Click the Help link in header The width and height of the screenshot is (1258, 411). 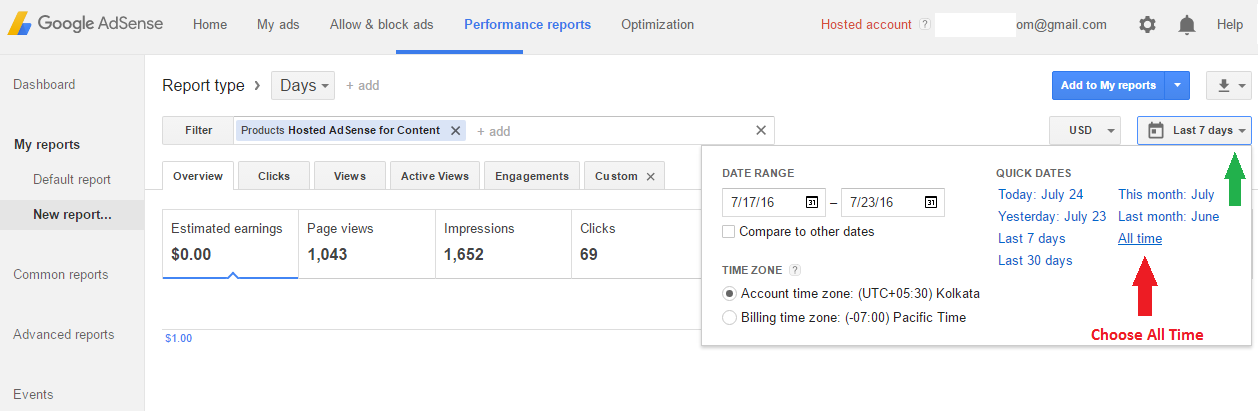coord(1230,24)
